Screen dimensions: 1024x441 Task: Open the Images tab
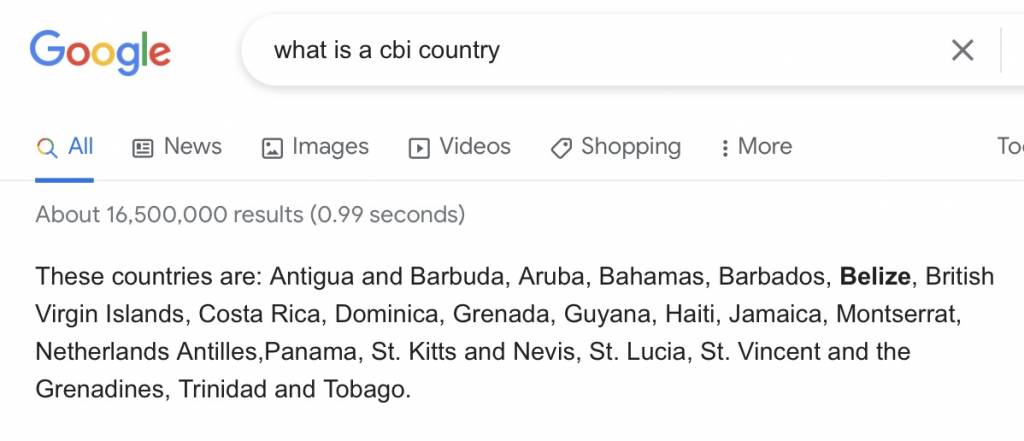(x=315, y=147)
